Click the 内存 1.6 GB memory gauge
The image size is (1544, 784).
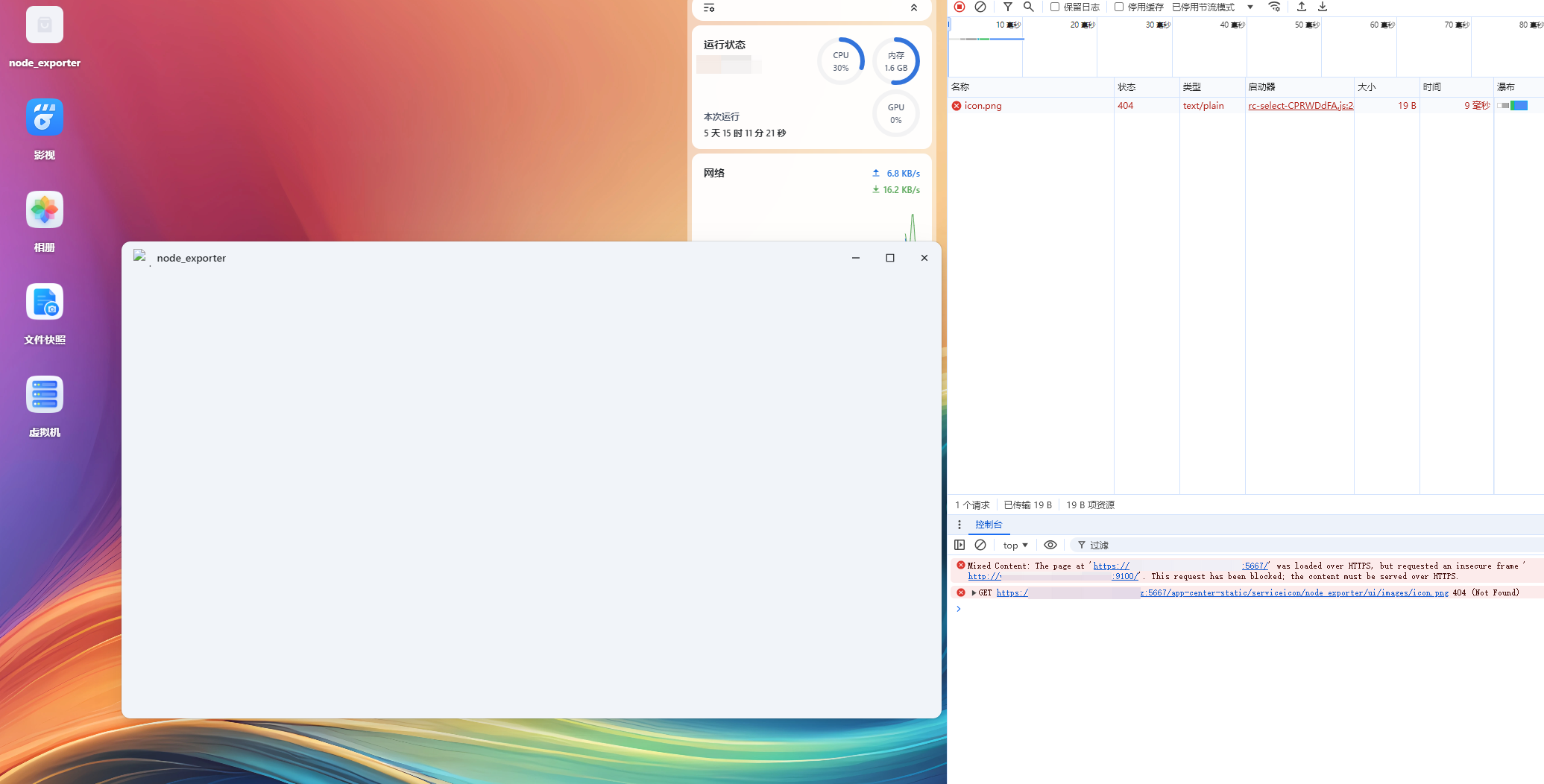coord(896,61)
